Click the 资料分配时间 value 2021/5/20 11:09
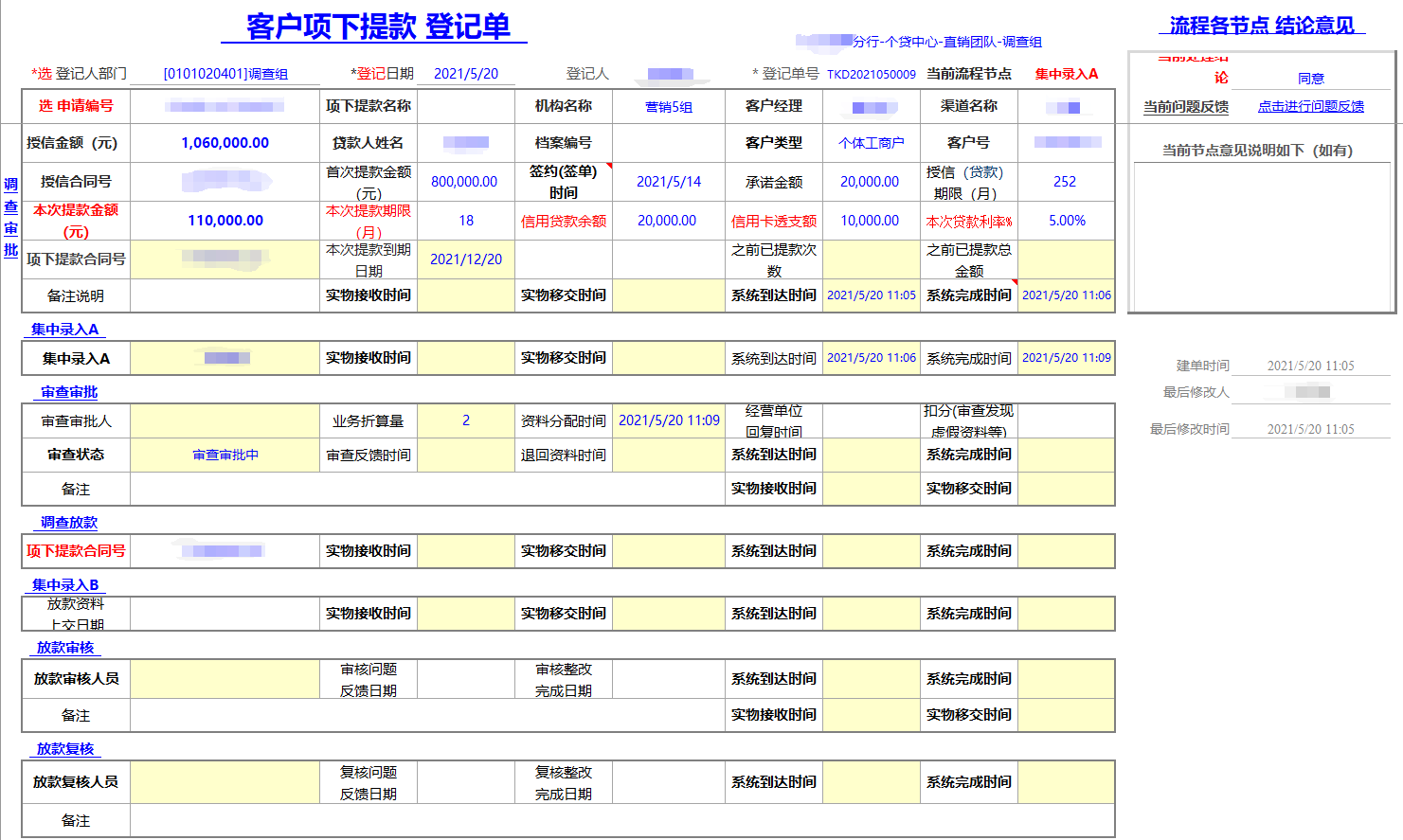 point(669,420)
